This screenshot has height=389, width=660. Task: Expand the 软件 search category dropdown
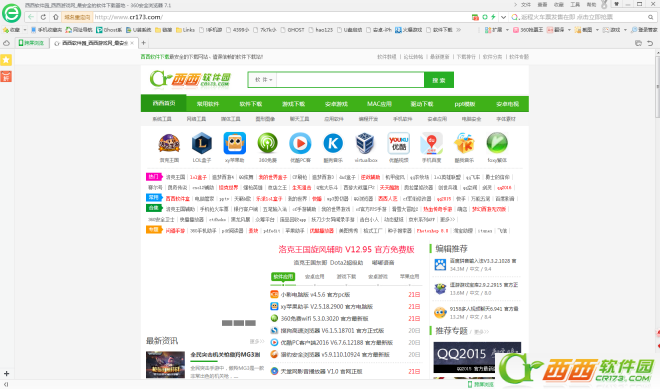[x=263, y=80]
